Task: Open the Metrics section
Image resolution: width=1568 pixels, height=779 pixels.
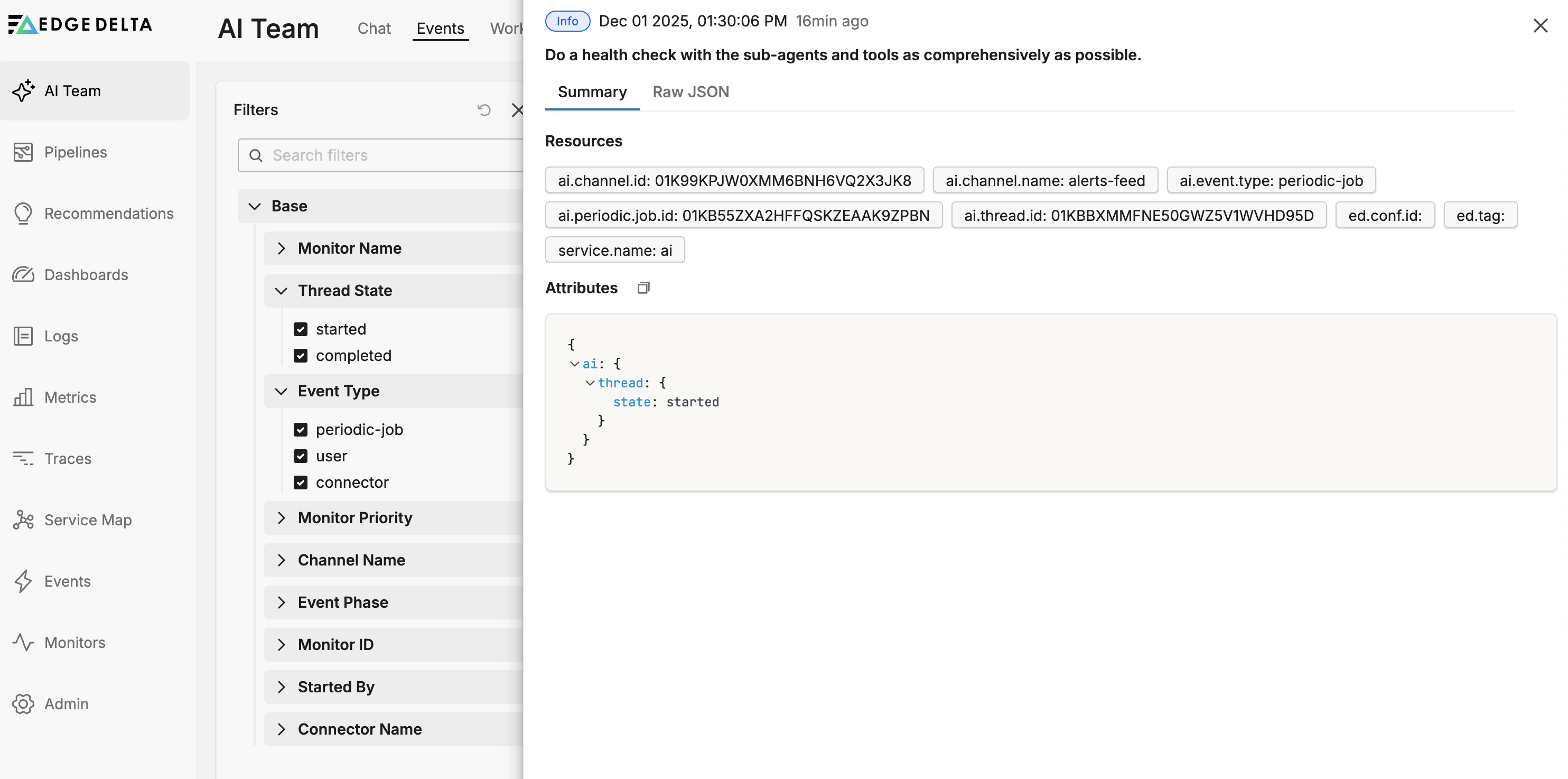Action: [70, 396]
